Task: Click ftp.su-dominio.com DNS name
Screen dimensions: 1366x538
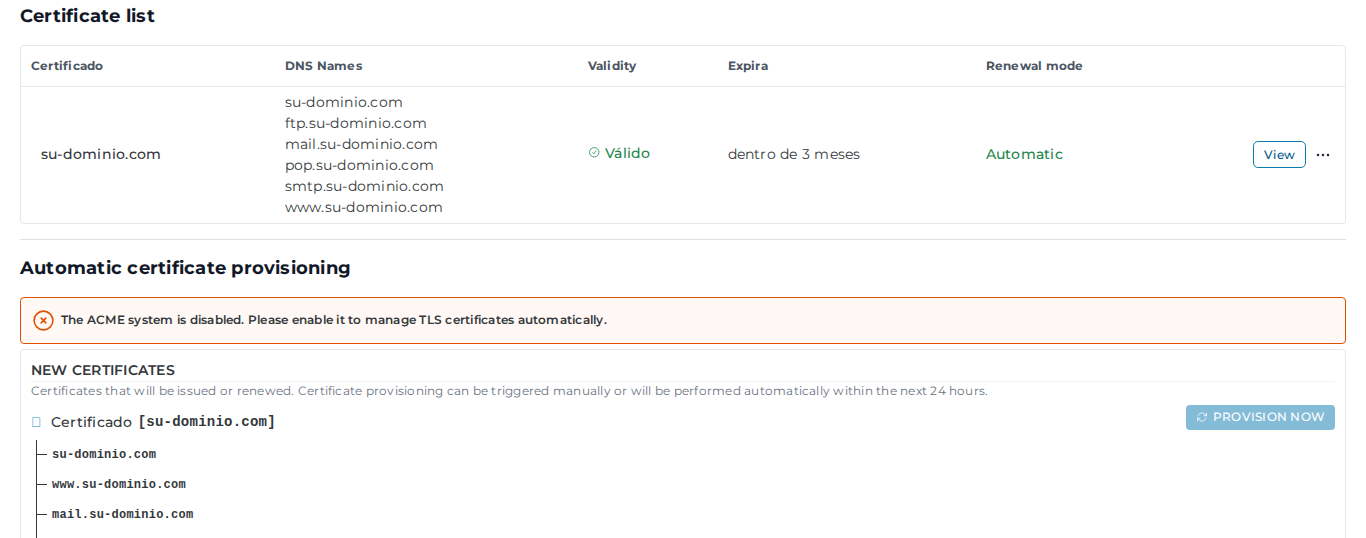Action: coord(356,123)
